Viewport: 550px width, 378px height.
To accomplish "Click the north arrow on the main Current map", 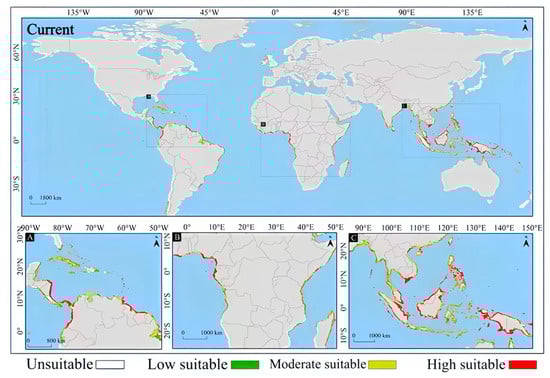I will point(525,26).
